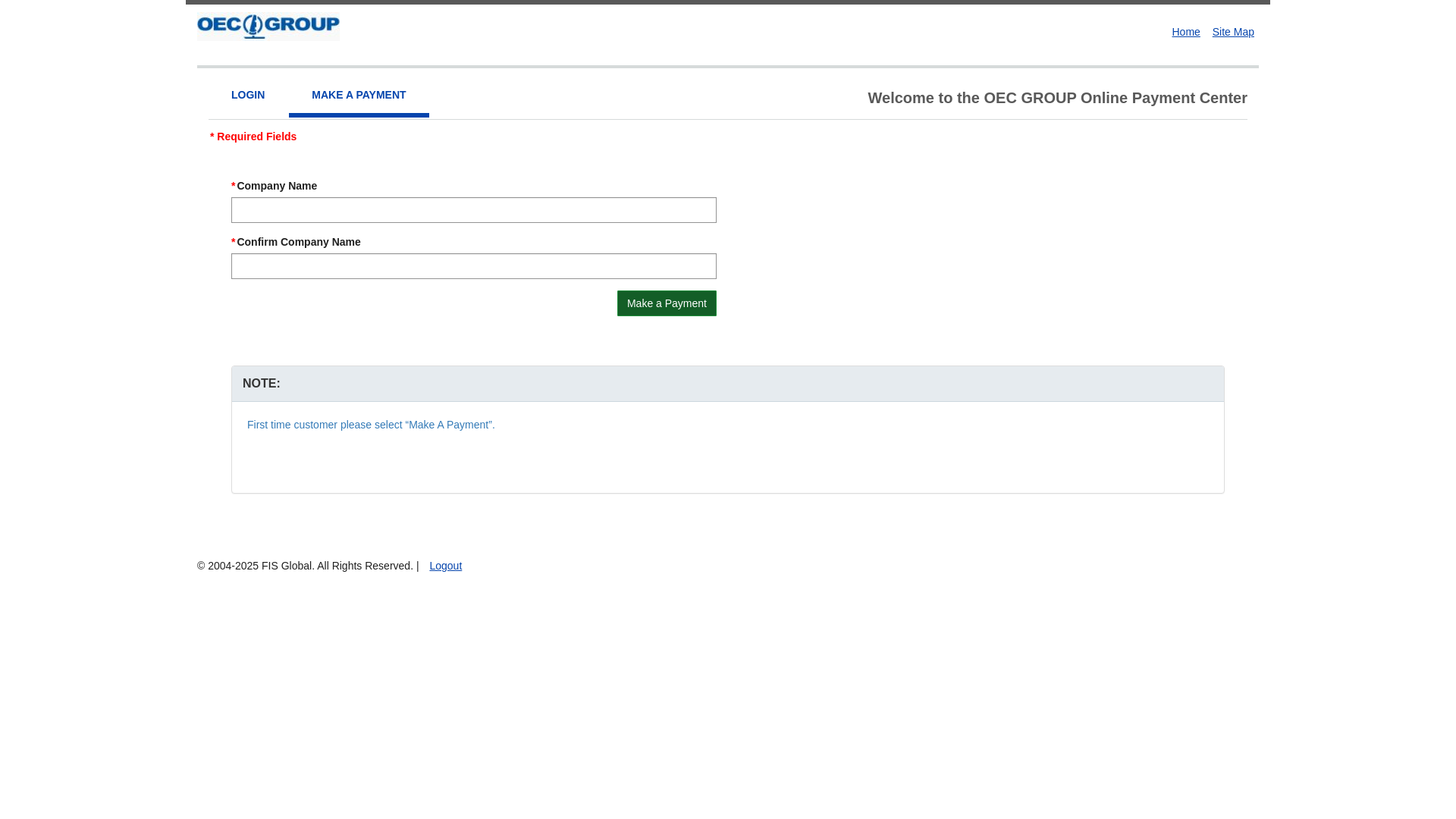Viewport: 1456px width, 819px height.
Task: Click the first time customer note text
Action: (x=371, y=425)
